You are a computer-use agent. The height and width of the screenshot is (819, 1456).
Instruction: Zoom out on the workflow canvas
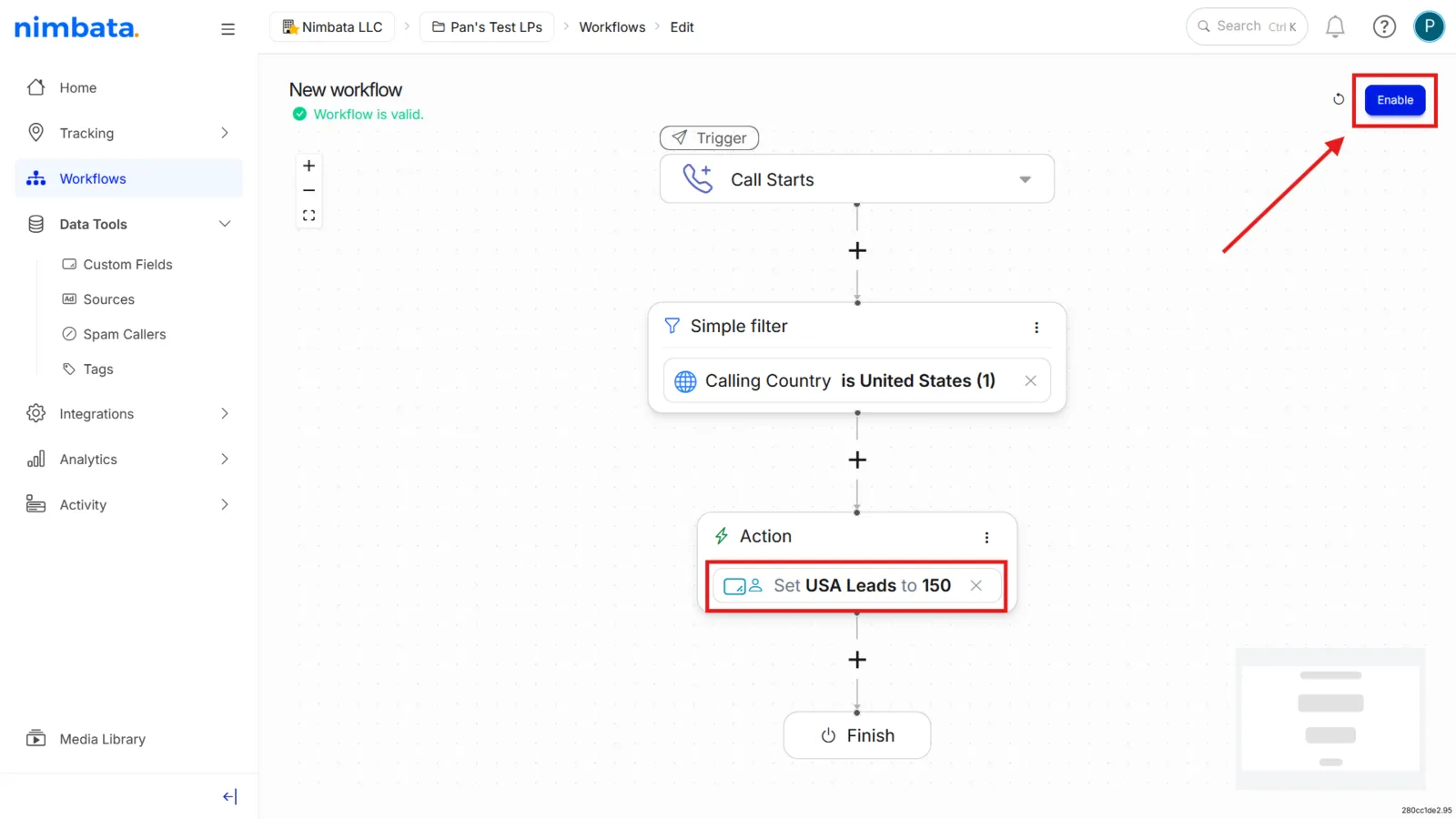309,190
